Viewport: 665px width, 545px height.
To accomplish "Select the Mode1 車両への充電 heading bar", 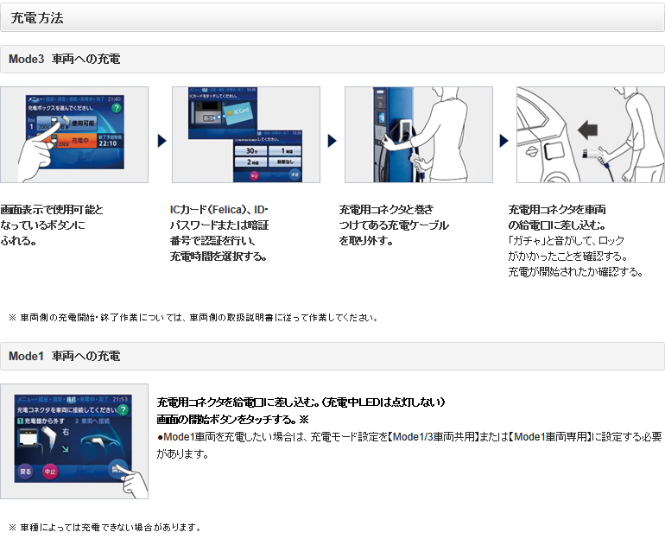I will pos(332,356).
